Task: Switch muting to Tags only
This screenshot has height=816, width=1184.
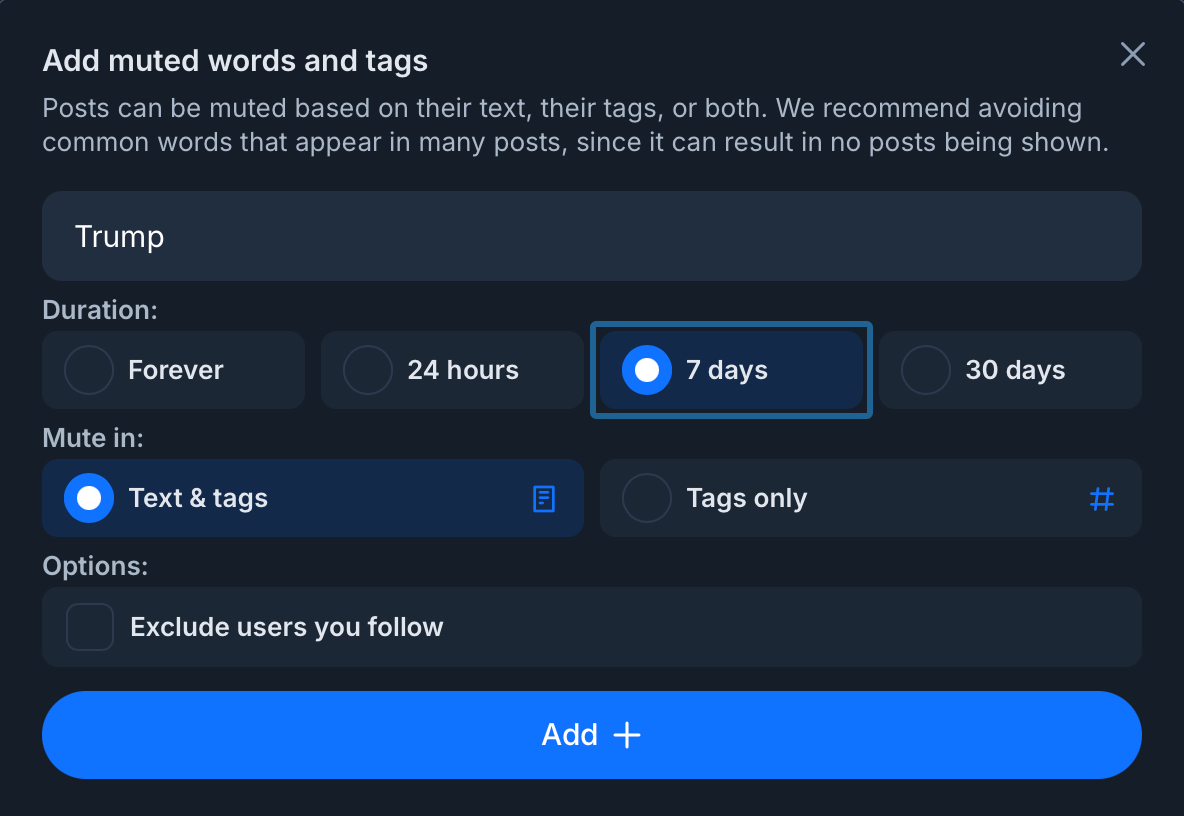Action: tap(647, 498)
